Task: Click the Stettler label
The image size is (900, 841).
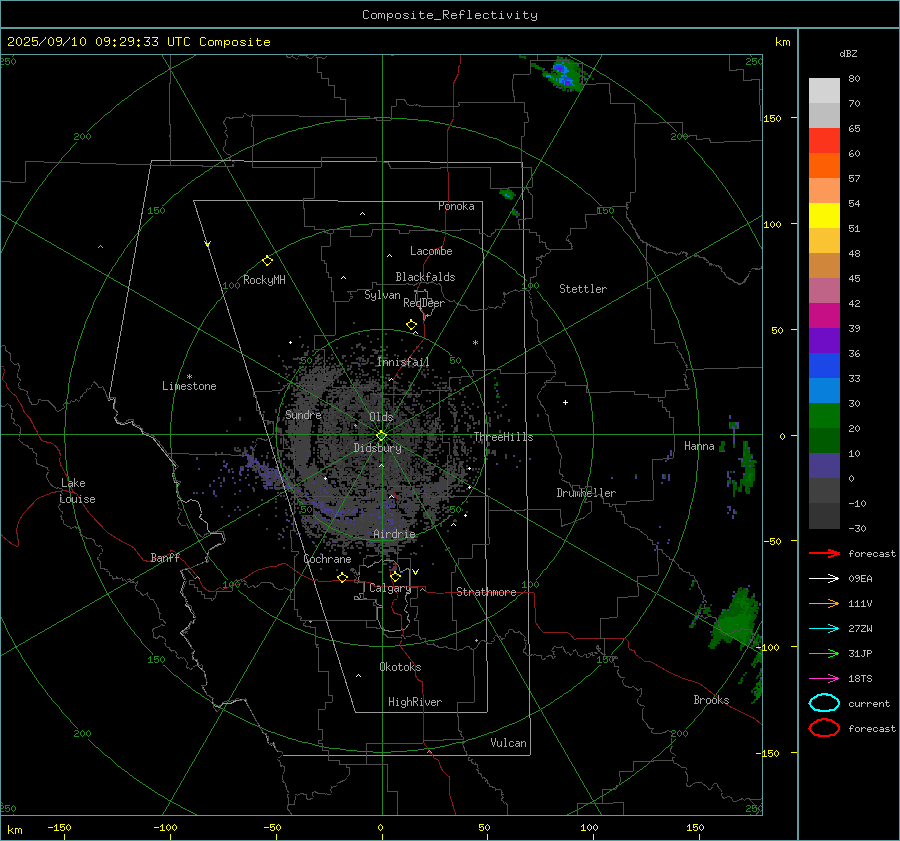Action: pos(583,289)
